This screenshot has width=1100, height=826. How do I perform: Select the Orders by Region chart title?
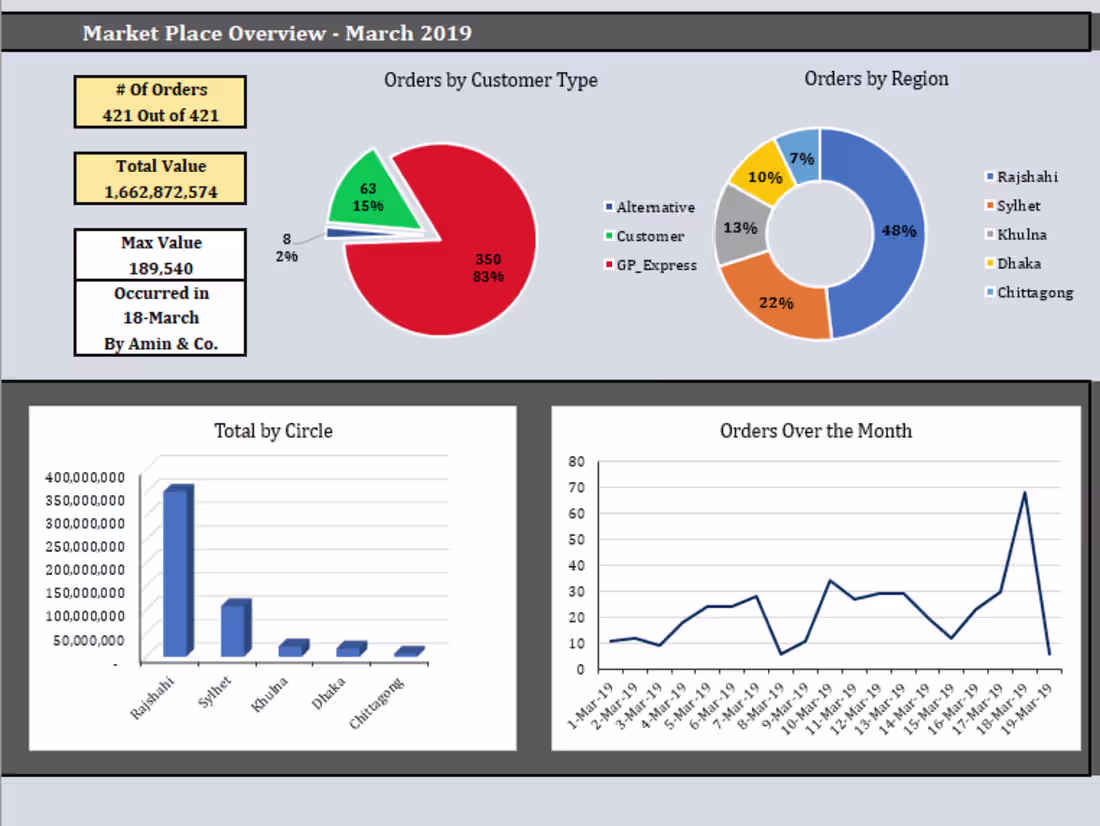(876, 79)
